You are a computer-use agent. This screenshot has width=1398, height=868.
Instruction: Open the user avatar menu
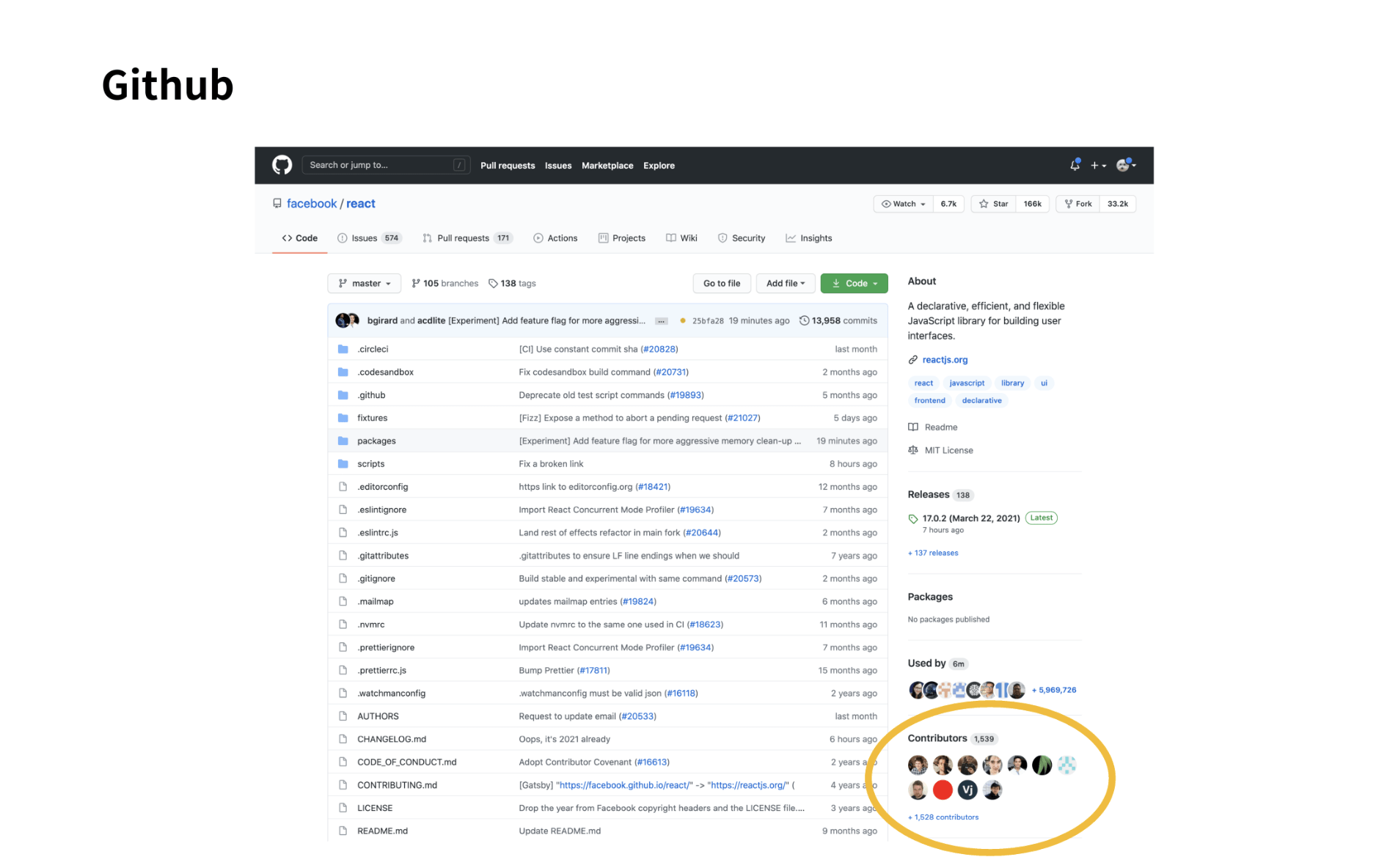pyautogui.click(x=1126, y=165)
